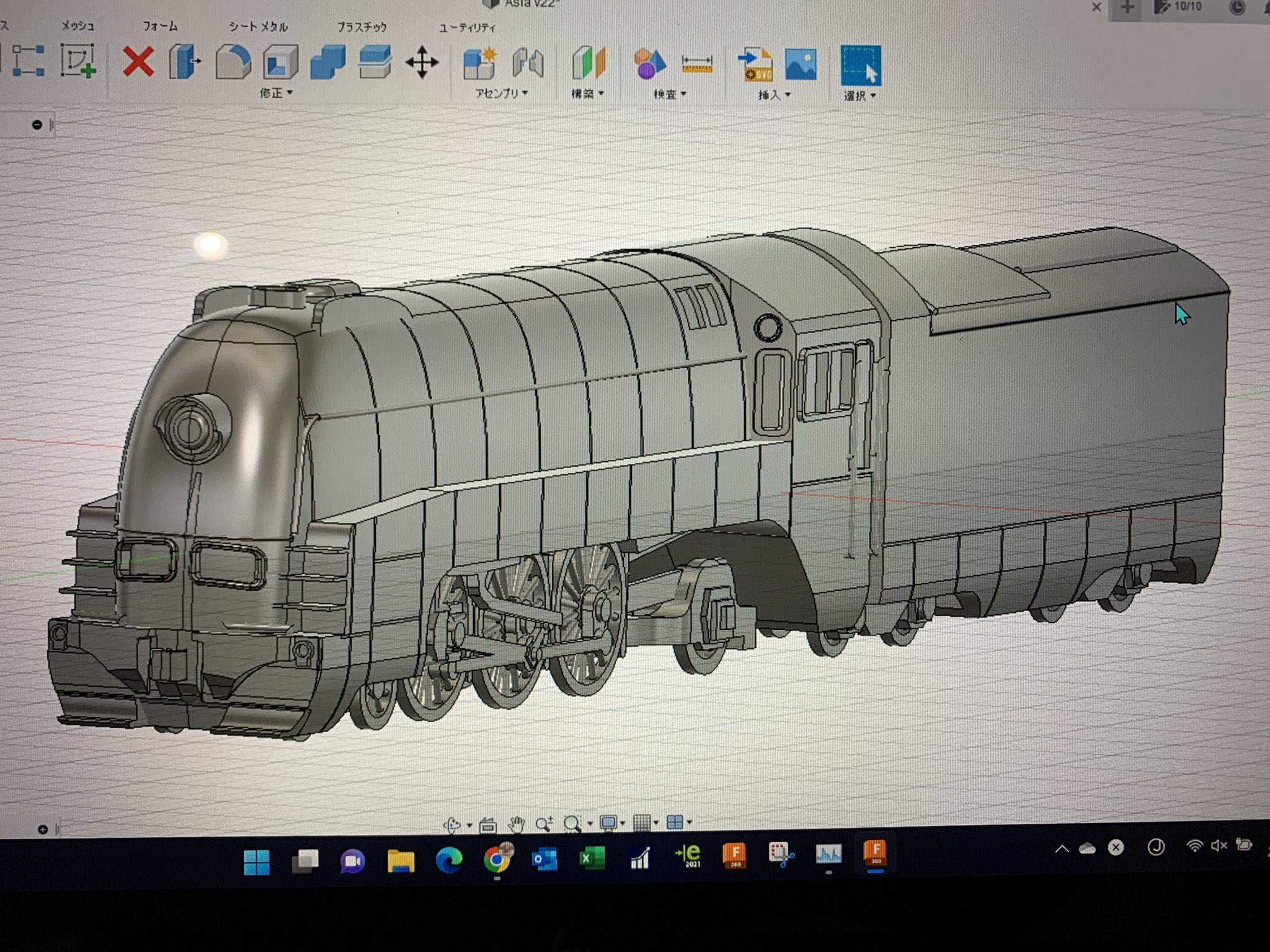
Task: Select the Pan hand tool
Action: 516,824
